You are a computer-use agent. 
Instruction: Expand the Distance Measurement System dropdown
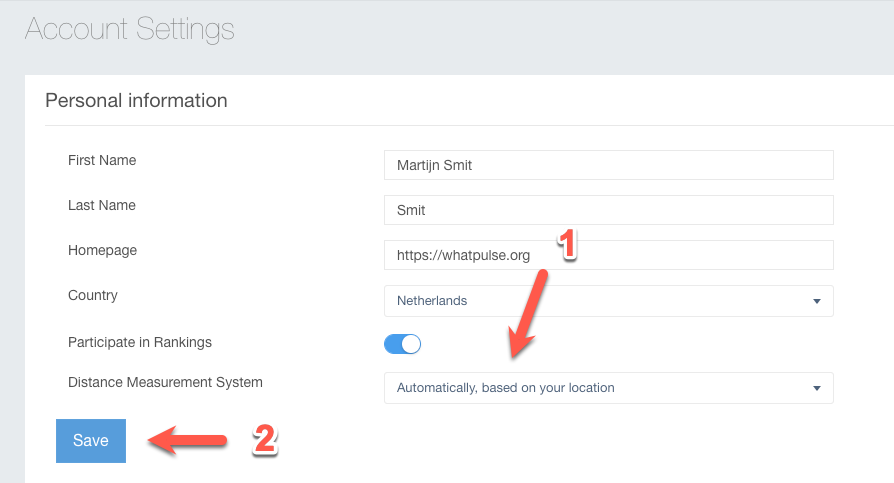[x=608, y=387]
